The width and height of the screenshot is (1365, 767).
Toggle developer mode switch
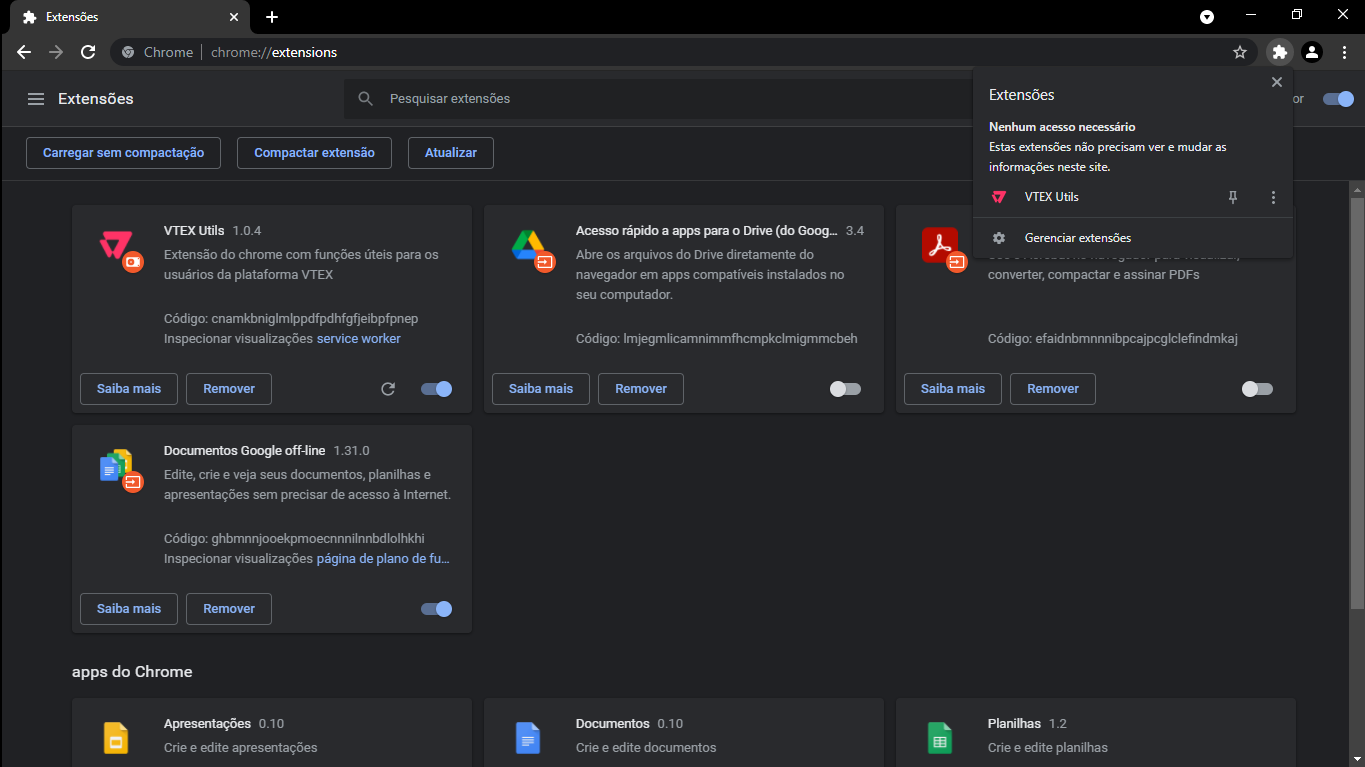point(1338,99)
